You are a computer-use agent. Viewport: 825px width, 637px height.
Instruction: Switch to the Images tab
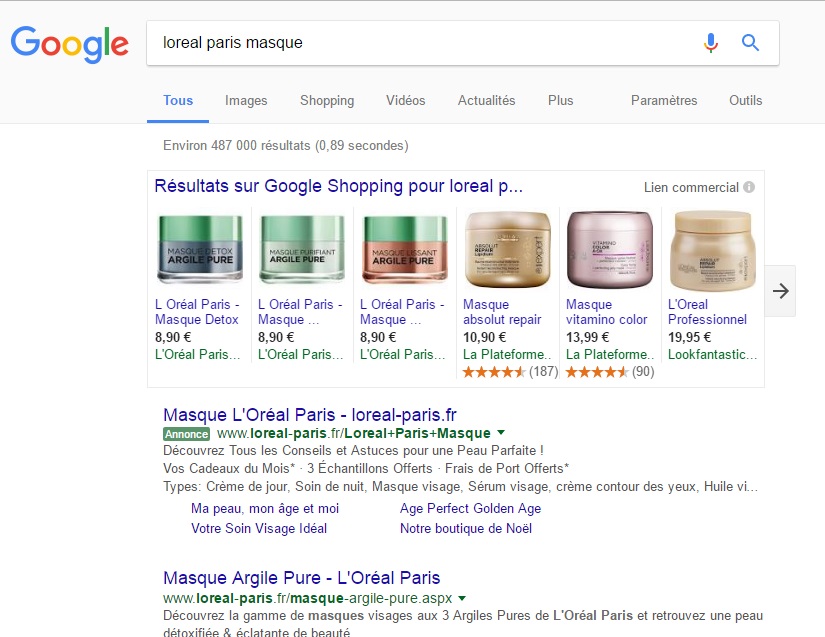(x=246, y=100)
